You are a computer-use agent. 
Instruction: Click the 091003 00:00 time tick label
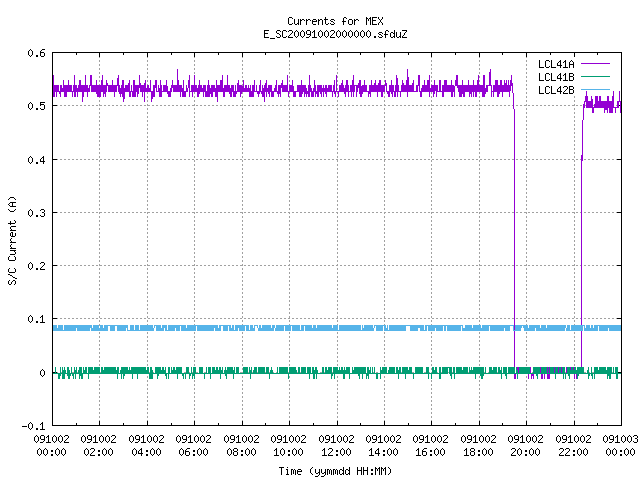coord(620,445)
